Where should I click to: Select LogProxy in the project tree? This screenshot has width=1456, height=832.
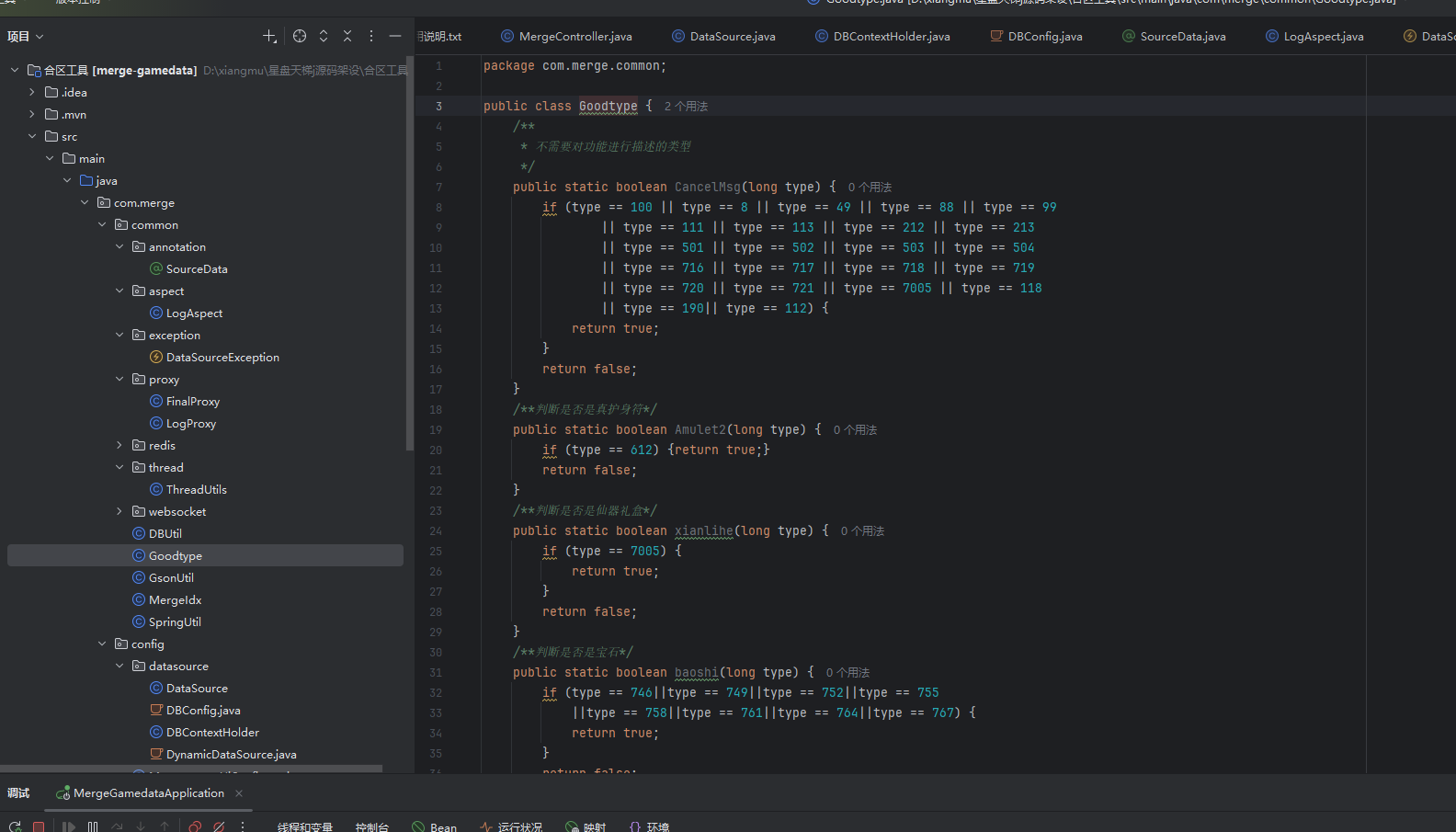[191, 423]
